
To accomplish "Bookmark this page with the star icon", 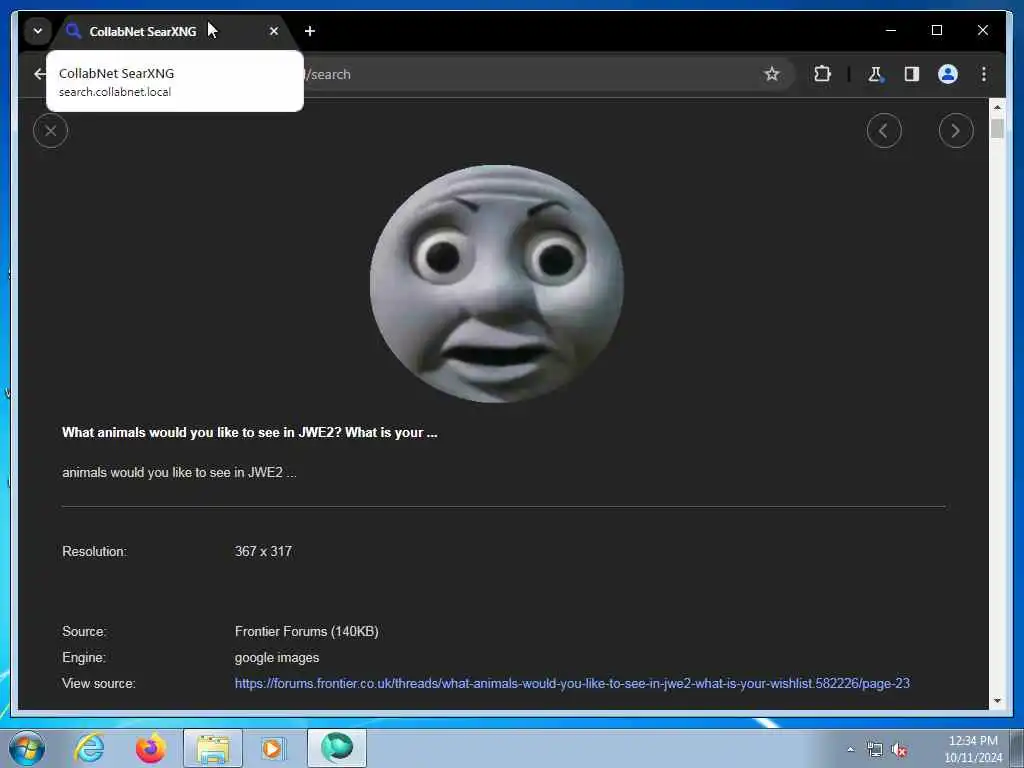I will (771, 74).
